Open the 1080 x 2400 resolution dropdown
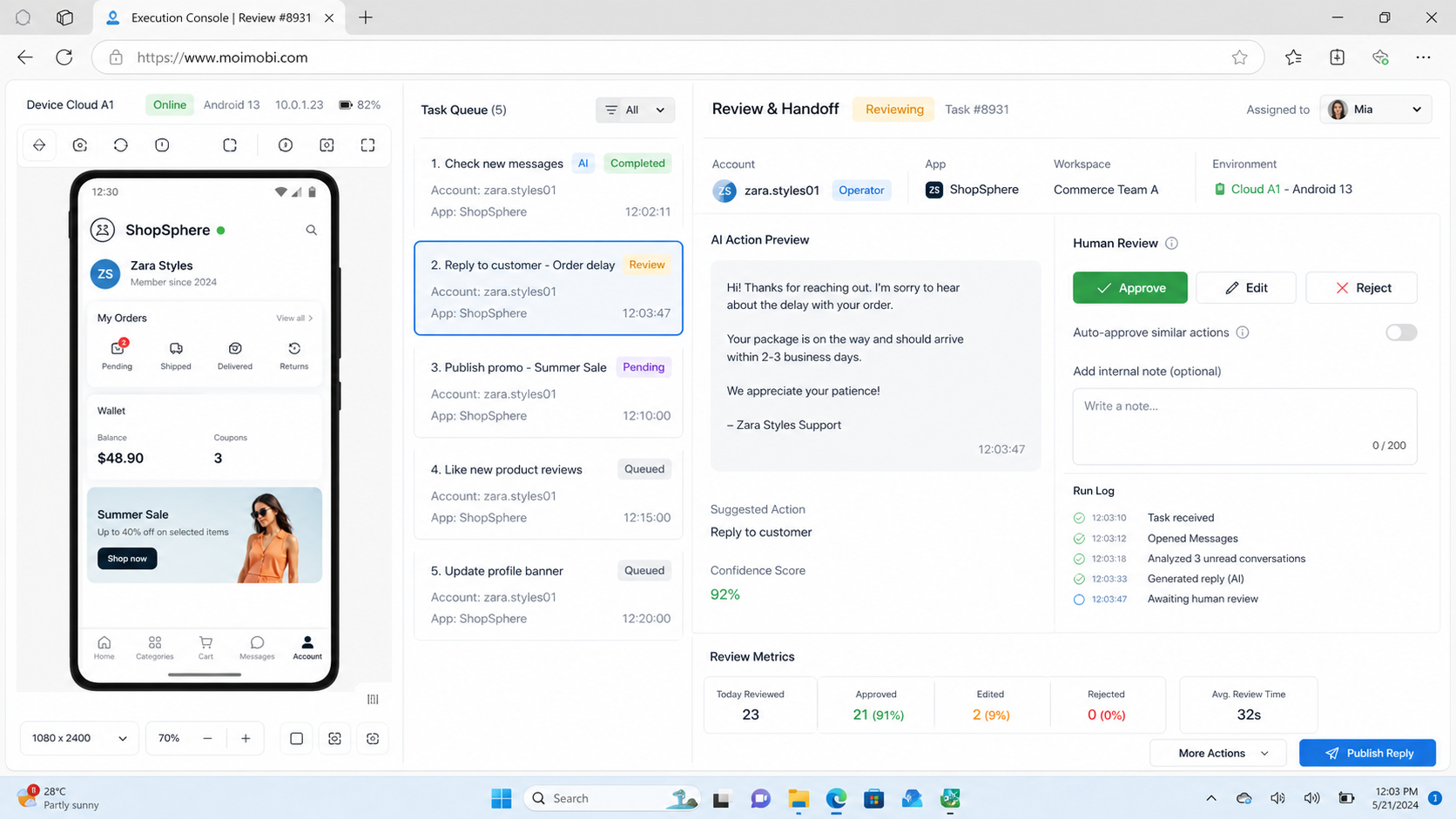 (79, 738)
